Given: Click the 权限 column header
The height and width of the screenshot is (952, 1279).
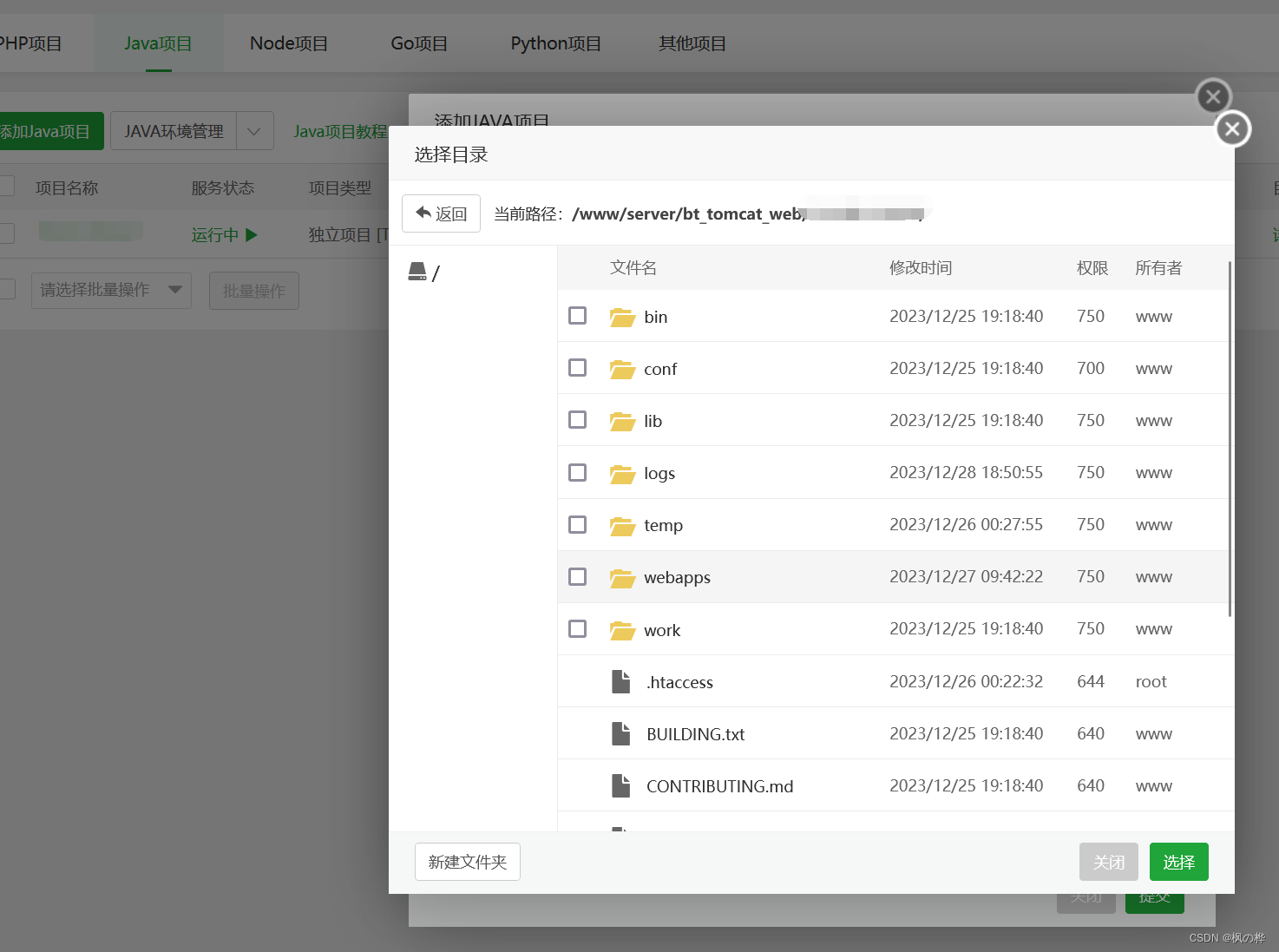Looking at the screenshot, I should (x=1092, y=267).
